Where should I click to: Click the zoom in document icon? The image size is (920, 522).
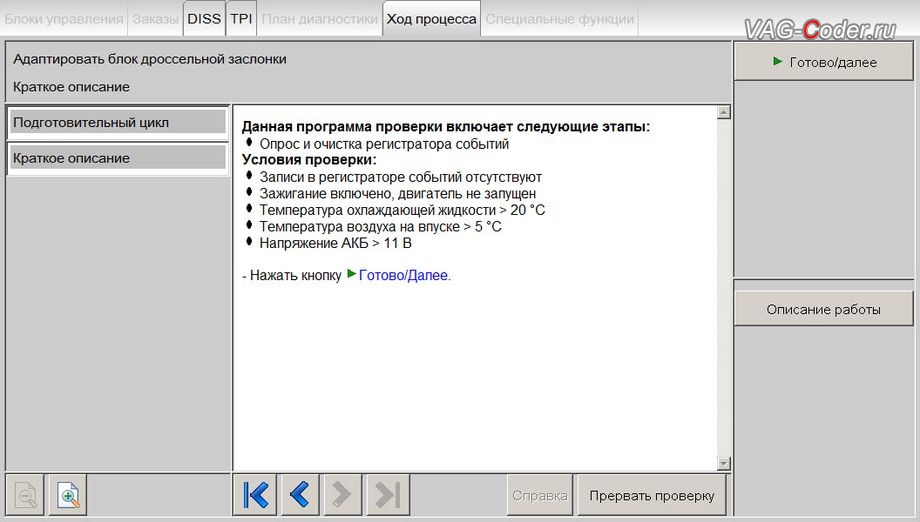(x=68, y=496)
